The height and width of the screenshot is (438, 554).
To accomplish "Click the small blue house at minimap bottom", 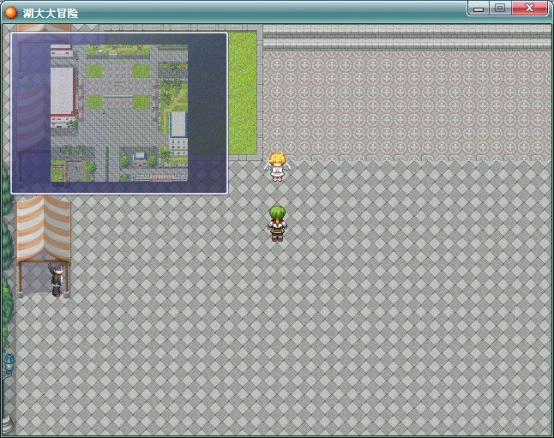I will (140, 158).
